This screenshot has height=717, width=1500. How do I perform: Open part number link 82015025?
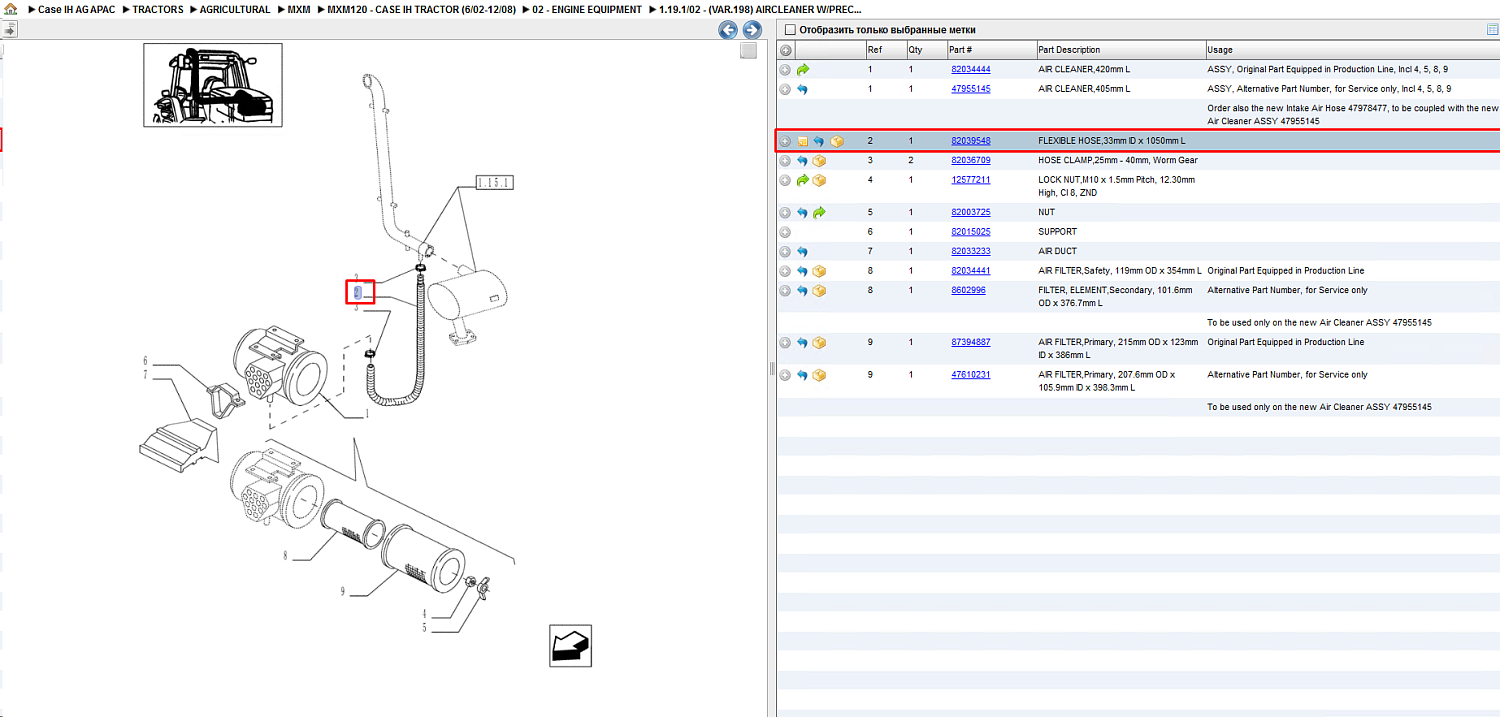(970, 232)
